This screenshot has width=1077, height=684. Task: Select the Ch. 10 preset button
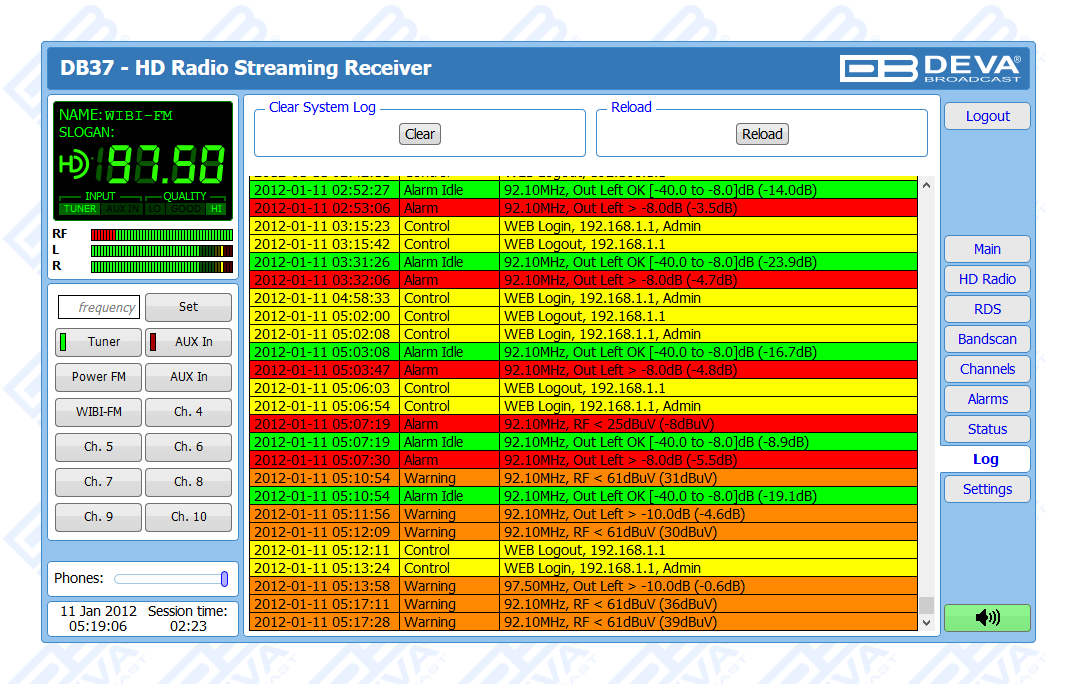point(188,517)
